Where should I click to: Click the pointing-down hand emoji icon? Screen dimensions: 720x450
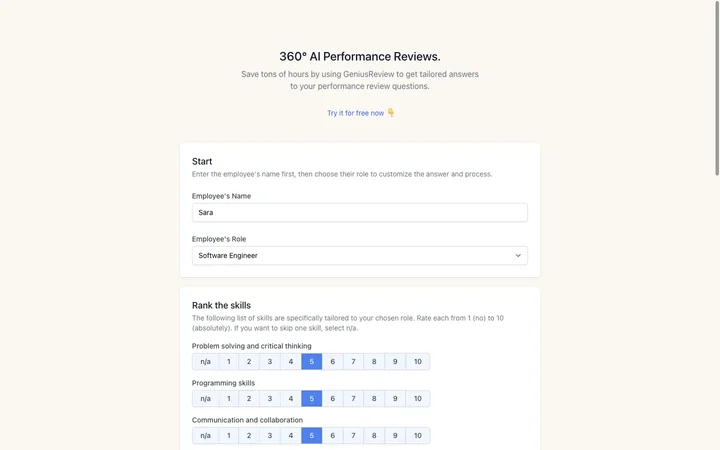(391, 112)
